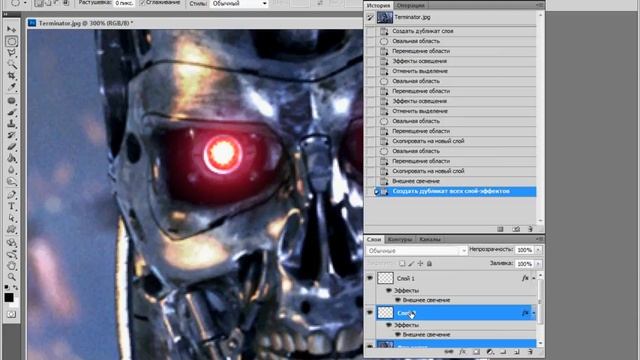Toggle Quick Mask mode
The width and height of the screenshot is (640, 360).
(x=11, y=314)
